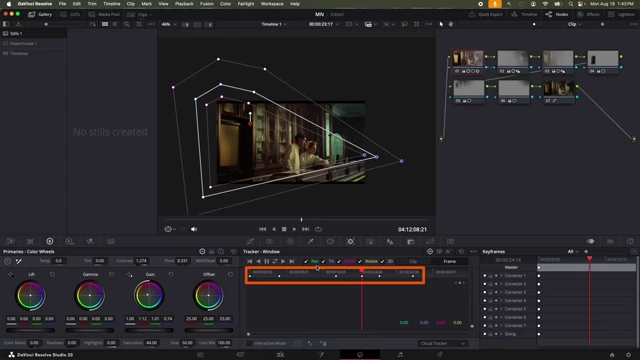Viewport: 640px width, 360px height.
Task: Reset the tracker window panel
Action: pos(461,251)
